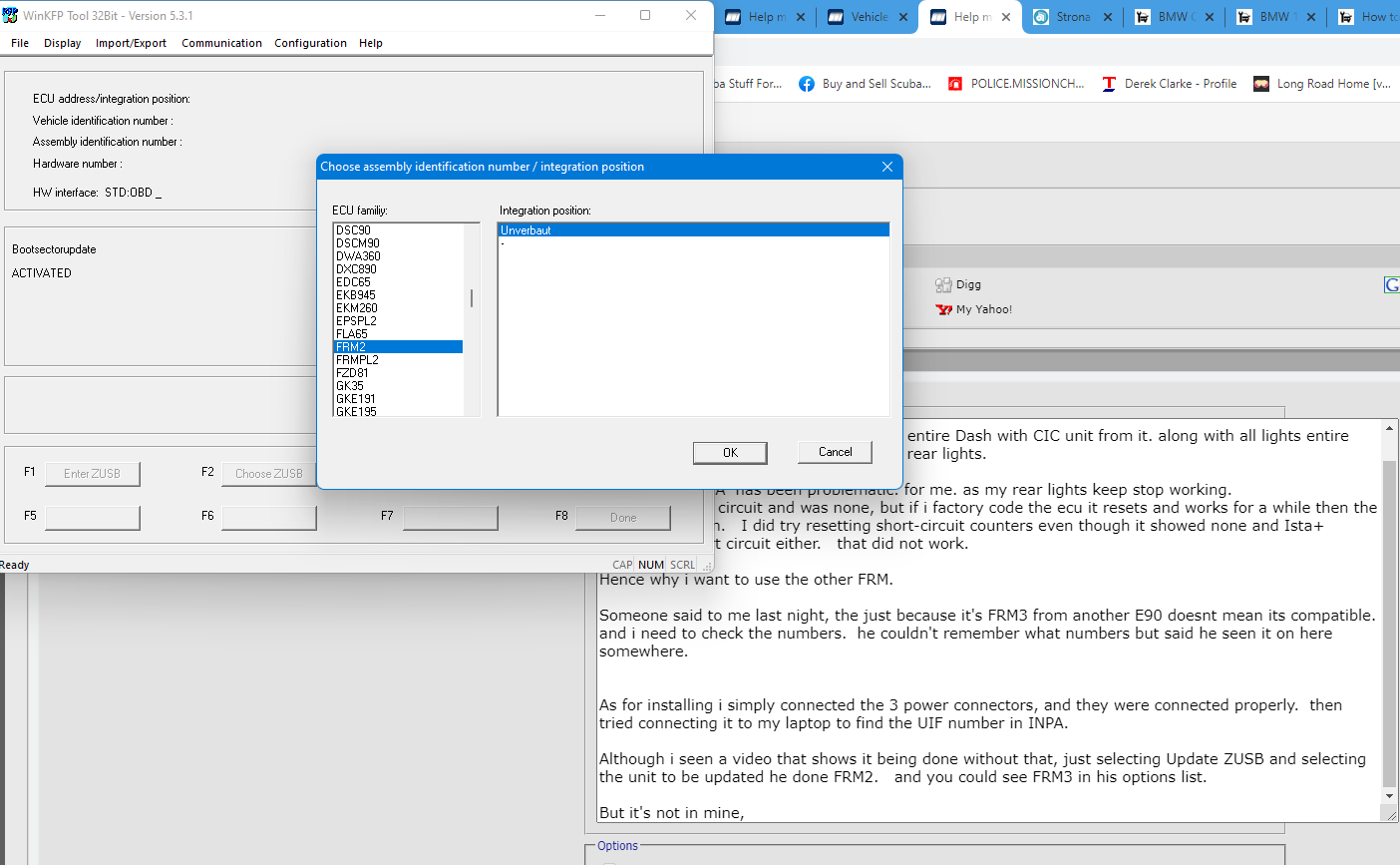Close the inactive 'Help m' browser tab
The height and width of the screenshot is (865, 1400).
pos(801,17)
